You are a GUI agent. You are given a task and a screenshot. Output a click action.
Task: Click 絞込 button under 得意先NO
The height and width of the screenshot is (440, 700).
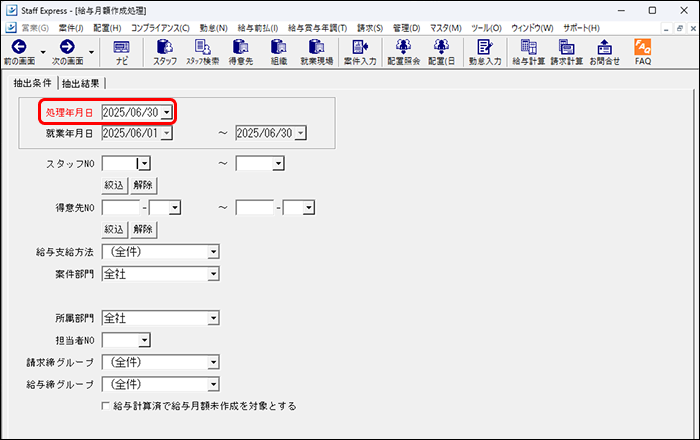114,229
